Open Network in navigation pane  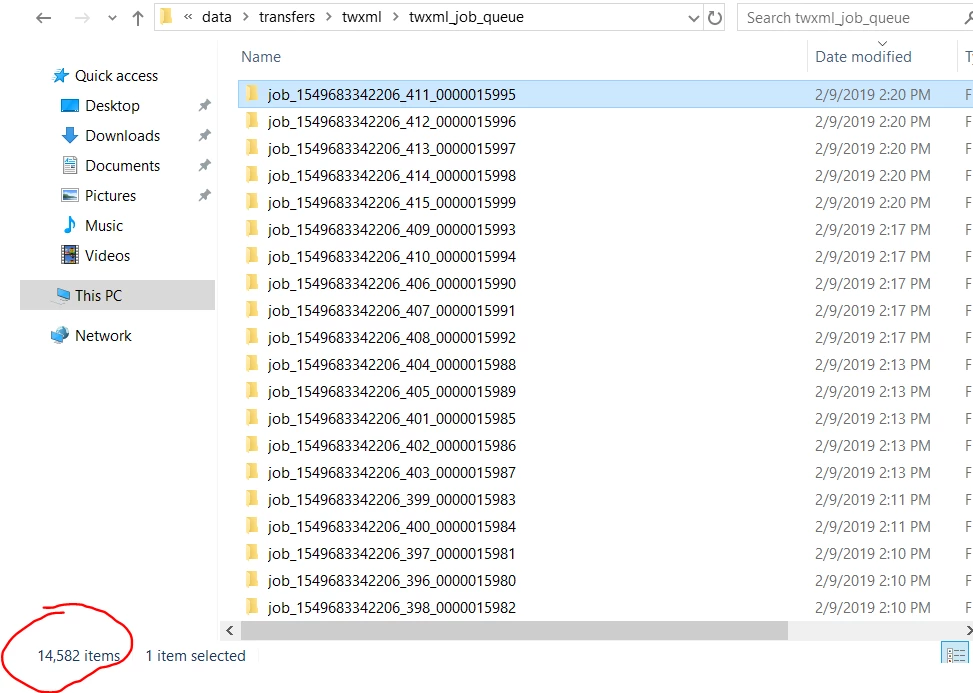click(x=103, y=336)
